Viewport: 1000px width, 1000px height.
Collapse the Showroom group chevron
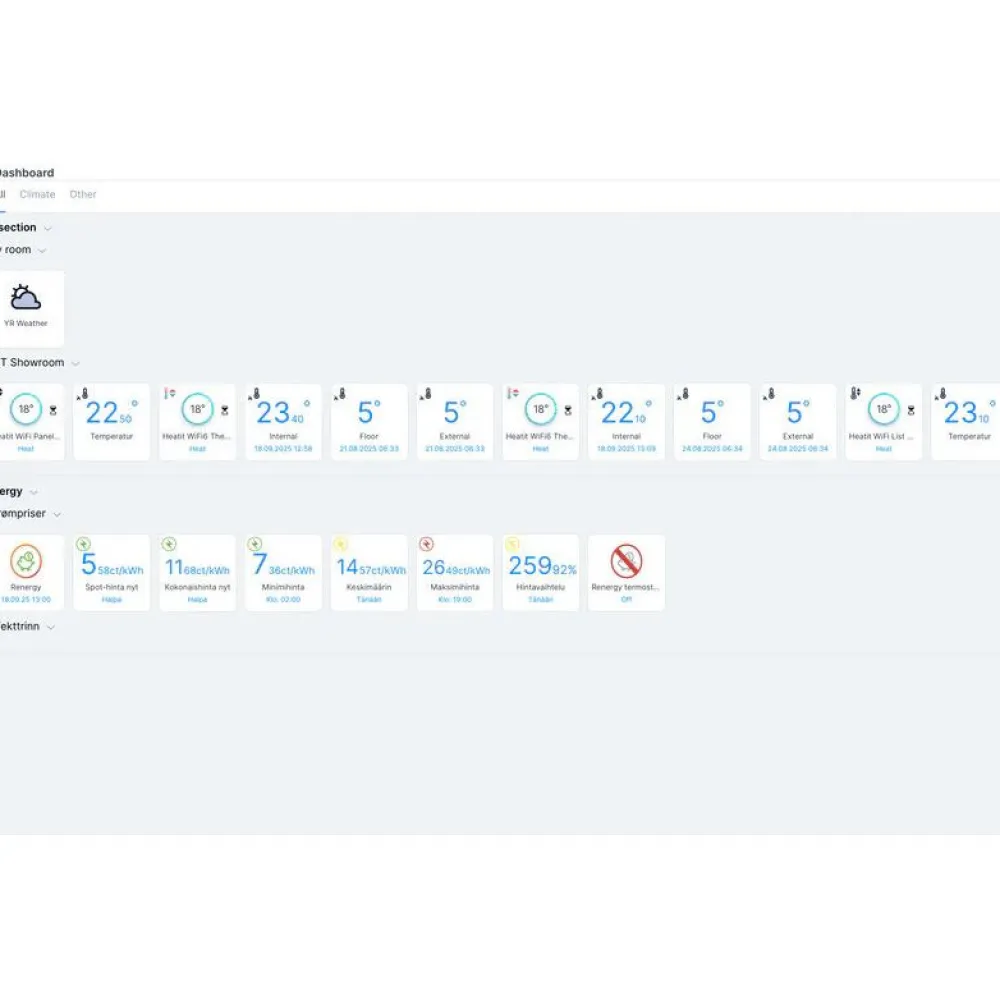[x=75, y=364]
